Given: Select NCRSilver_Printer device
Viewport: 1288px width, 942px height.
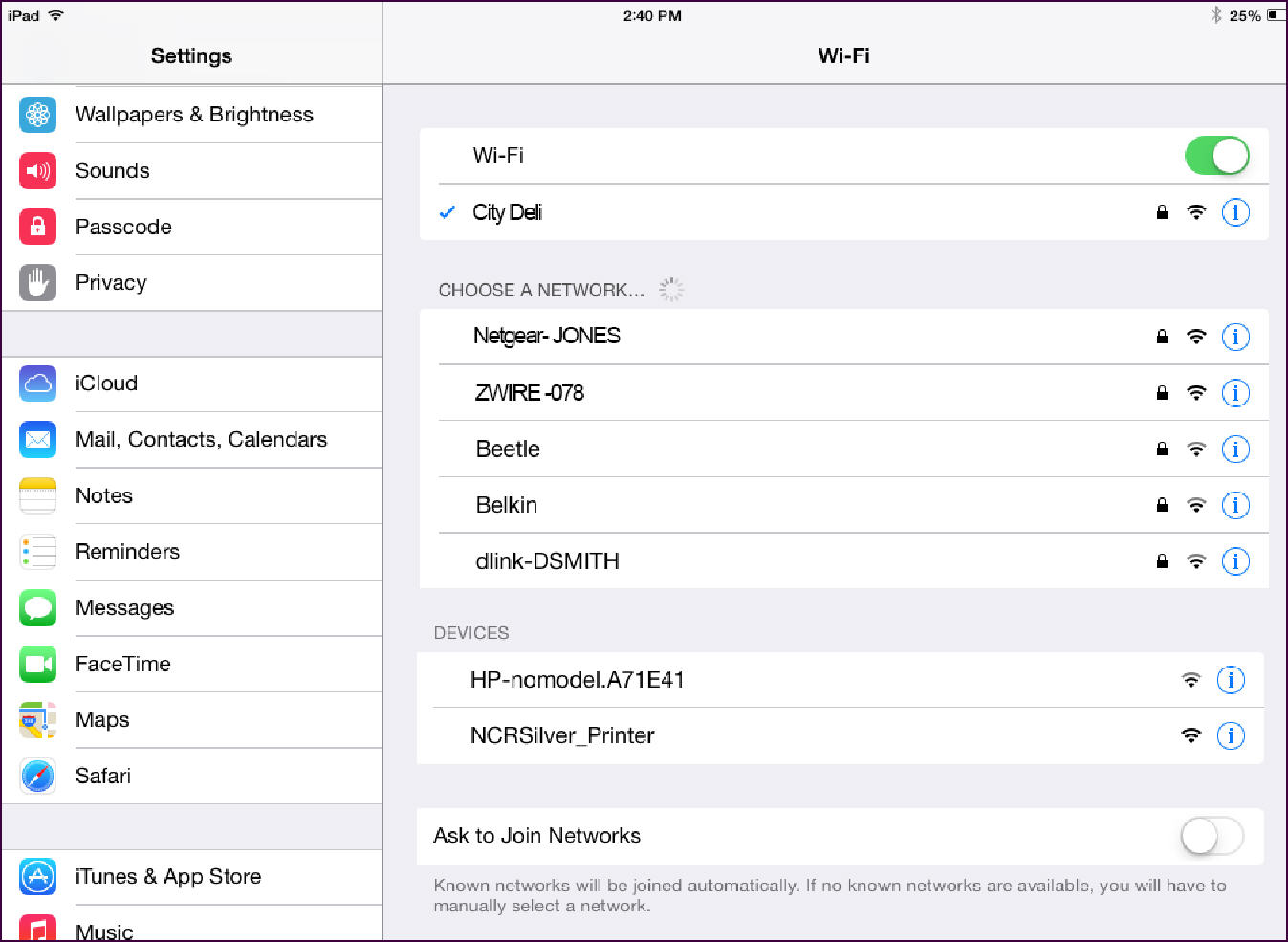Looking at the screenshot, I should pos(840,735).
